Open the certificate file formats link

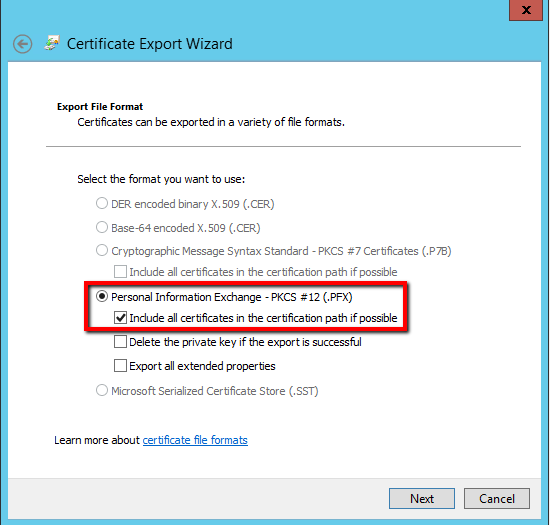(195, 440)
